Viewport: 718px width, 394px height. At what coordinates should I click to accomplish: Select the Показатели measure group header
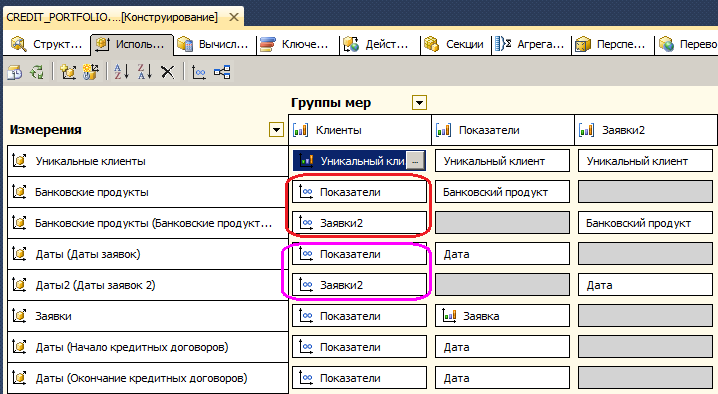coord(502,130)
